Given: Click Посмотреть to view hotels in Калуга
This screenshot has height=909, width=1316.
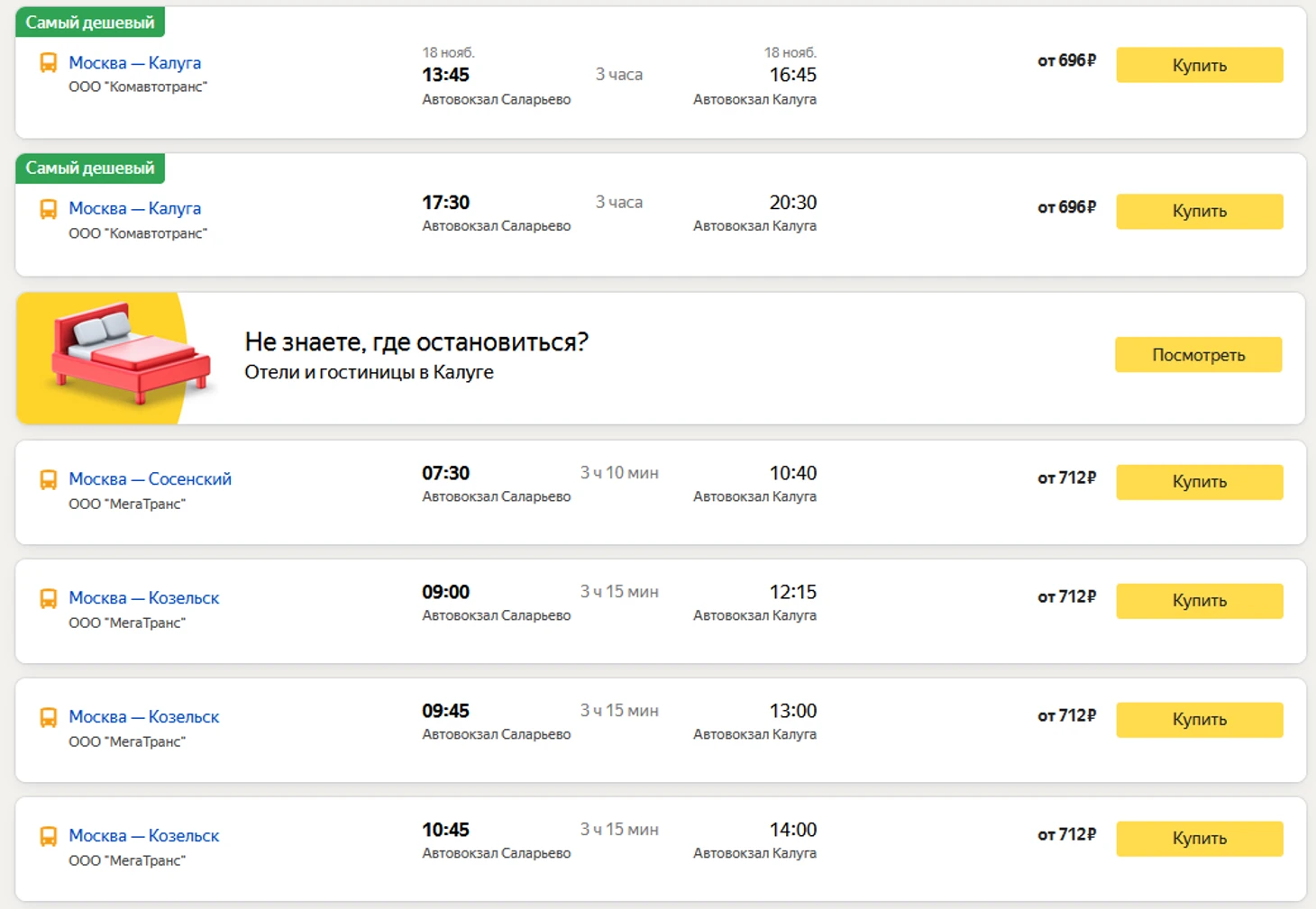Looking at the screenshot, I should (x=1198, y=355).
